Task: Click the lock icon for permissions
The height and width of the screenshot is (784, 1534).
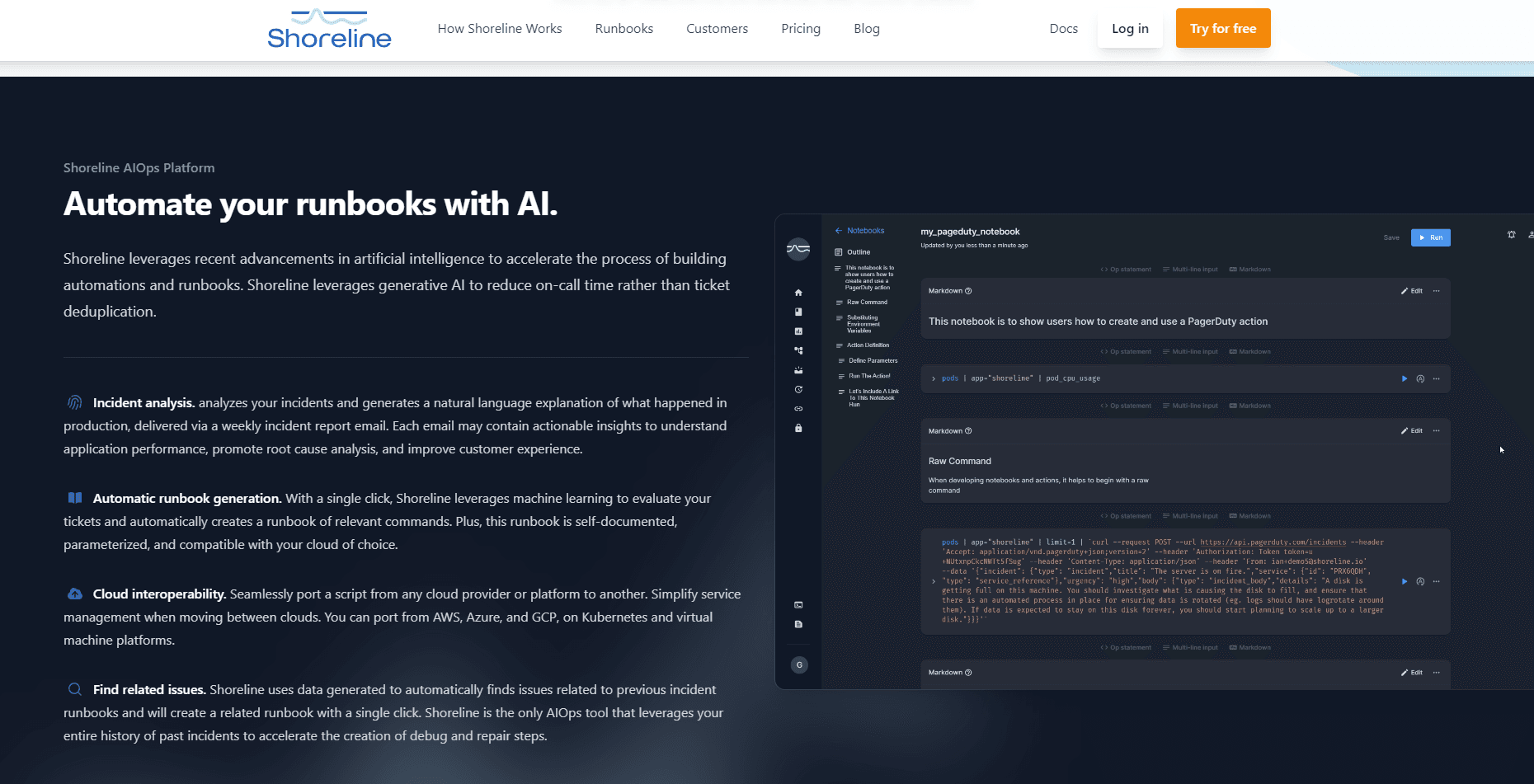Action: [x=798, y=428]
